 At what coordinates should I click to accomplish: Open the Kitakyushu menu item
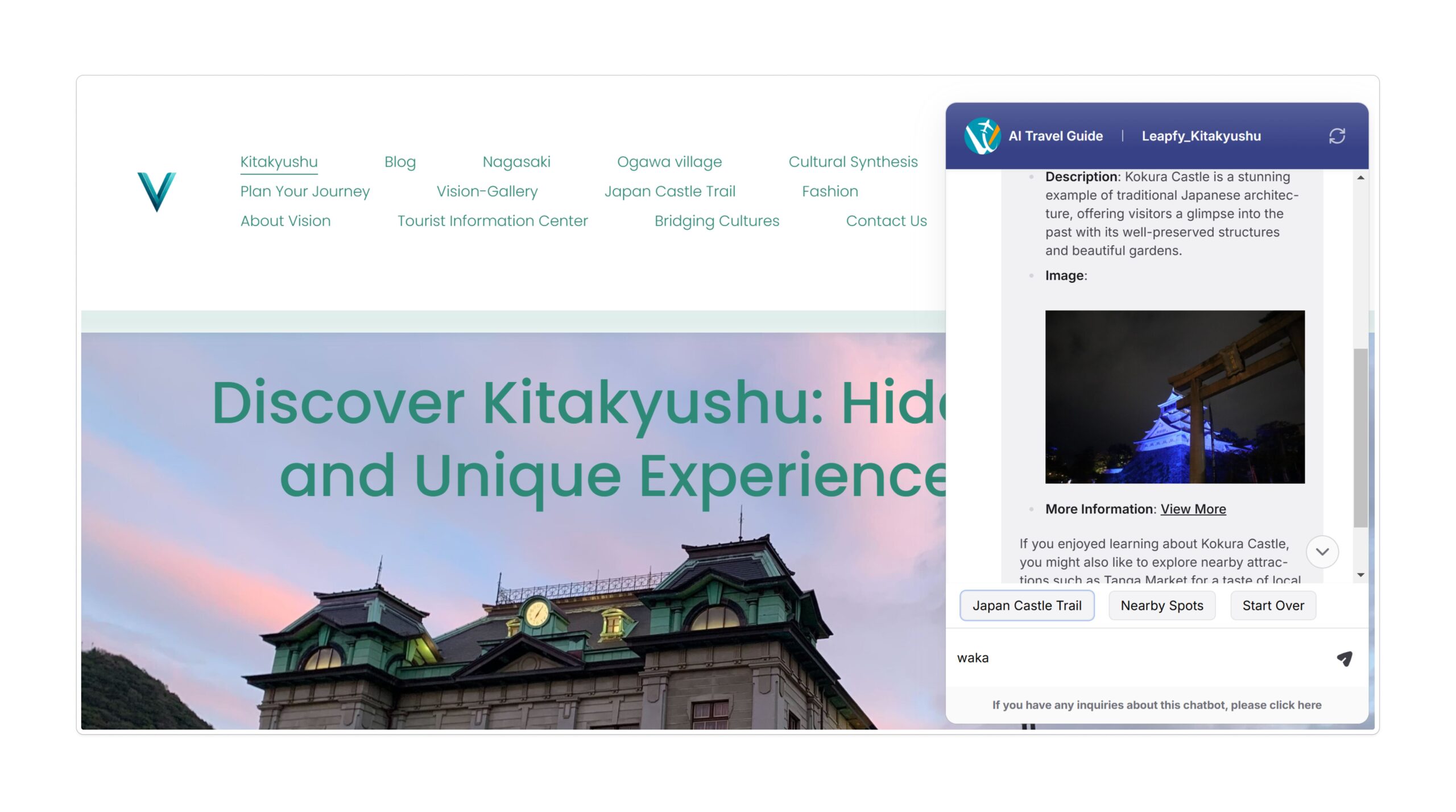[279, 161]
